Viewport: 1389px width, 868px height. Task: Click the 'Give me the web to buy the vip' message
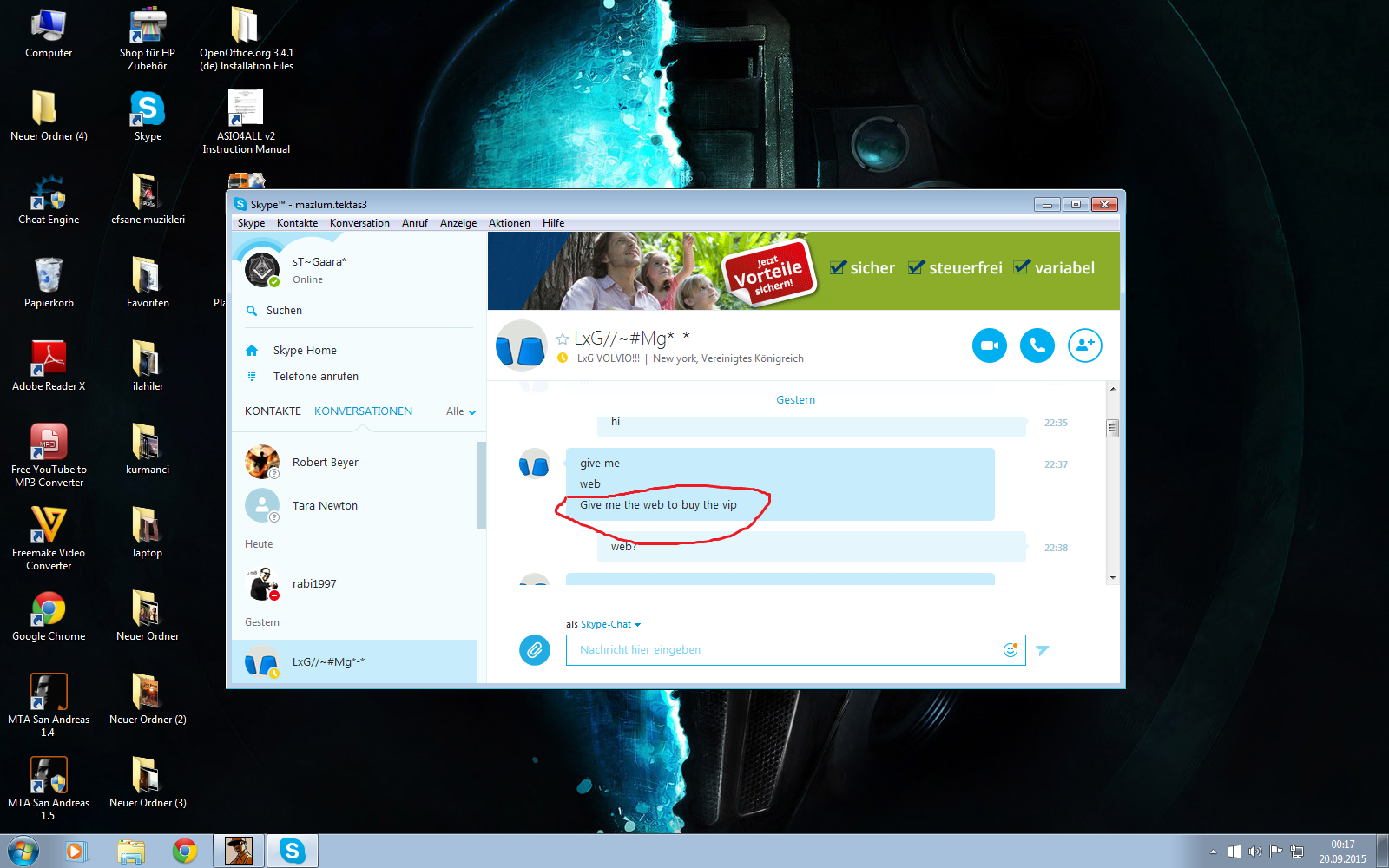pyautogui.click(x=658, y=505)
